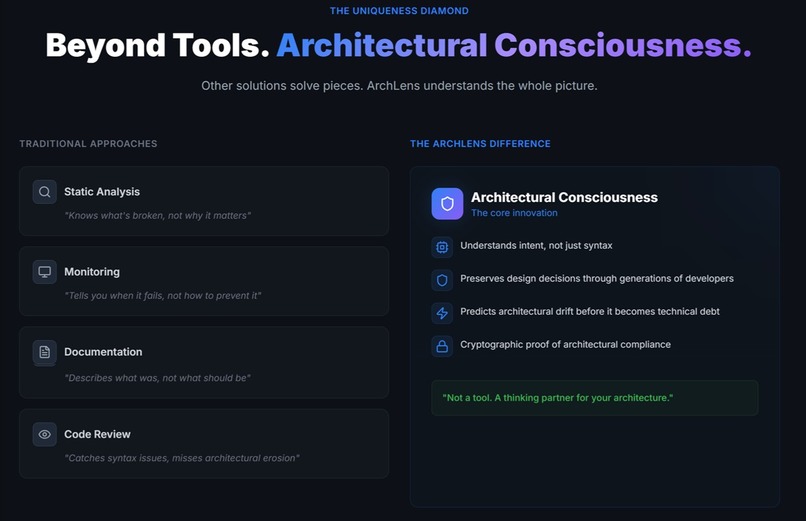Select the Code Review card title

pos(97,434)
